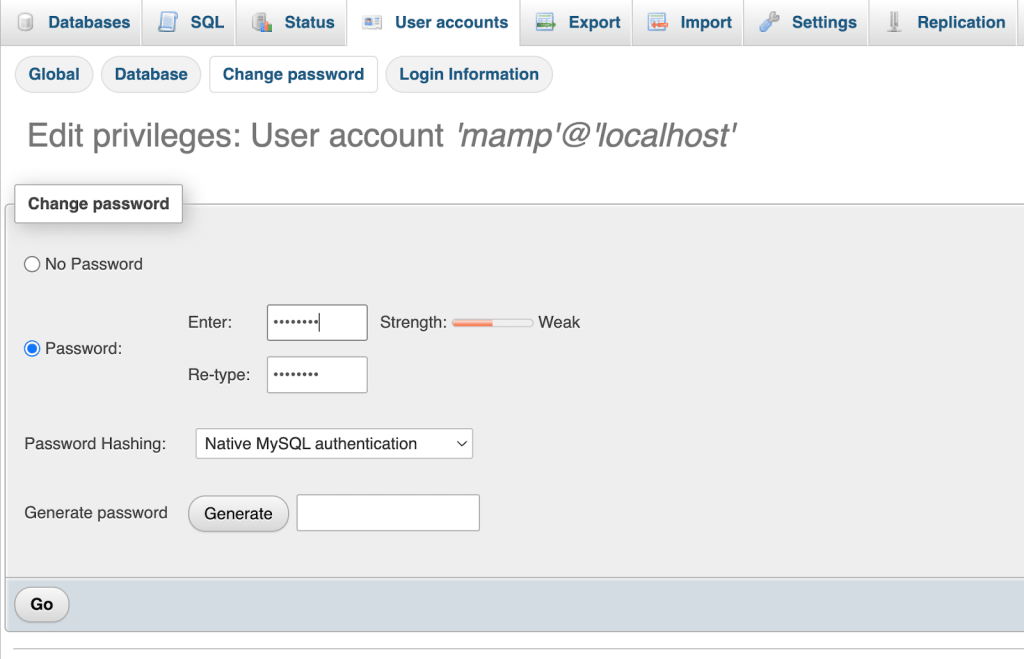Go to the Login Information tab
This screenshot has width=1024, height=659.
coord(468,74)
